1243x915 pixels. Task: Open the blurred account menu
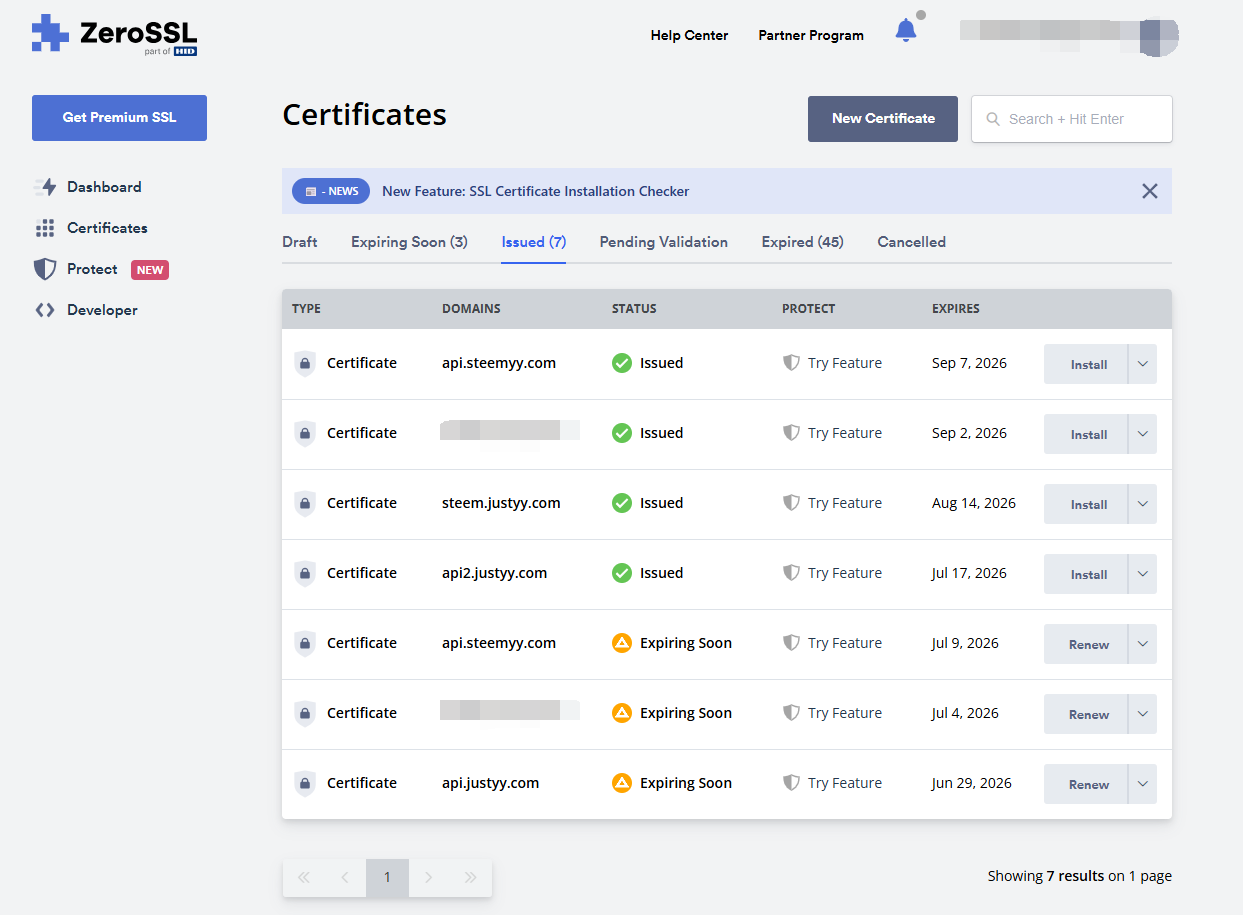coord(1069,35)
